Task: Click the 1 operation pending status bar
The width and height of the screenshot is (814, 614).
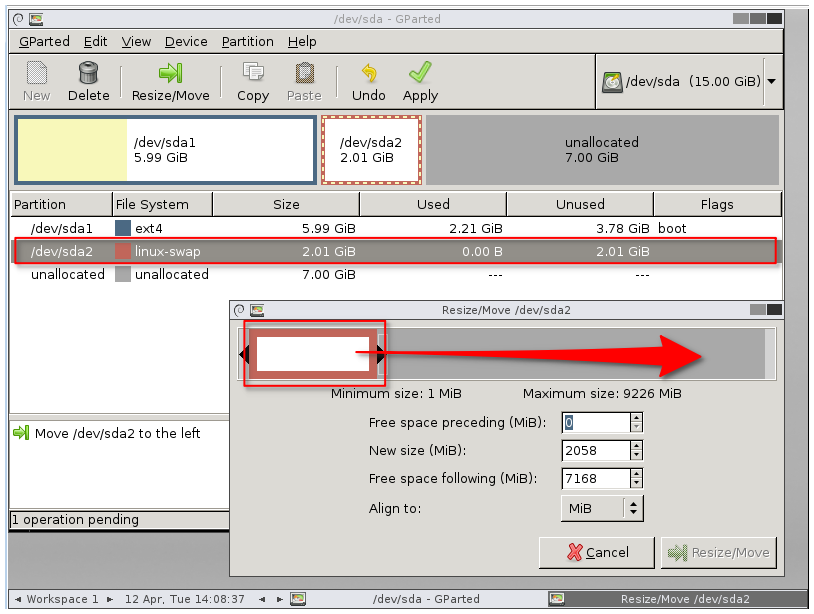Action: [x=119, y=520]
